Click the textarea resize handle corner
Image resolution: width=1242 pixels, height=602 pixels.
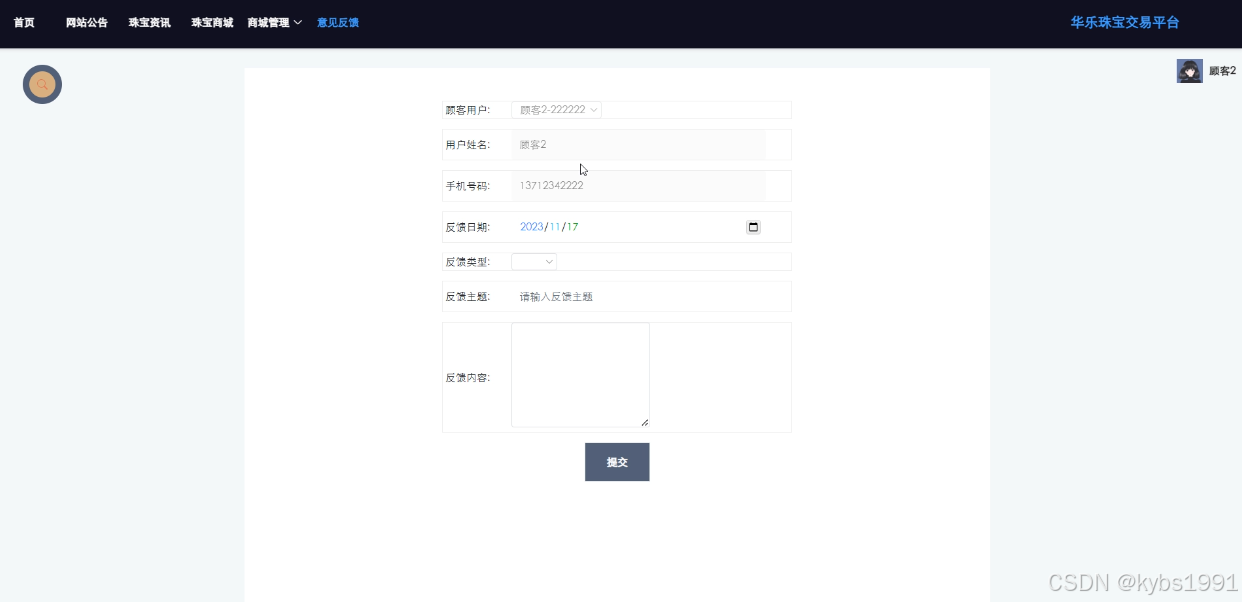point(644,422)
